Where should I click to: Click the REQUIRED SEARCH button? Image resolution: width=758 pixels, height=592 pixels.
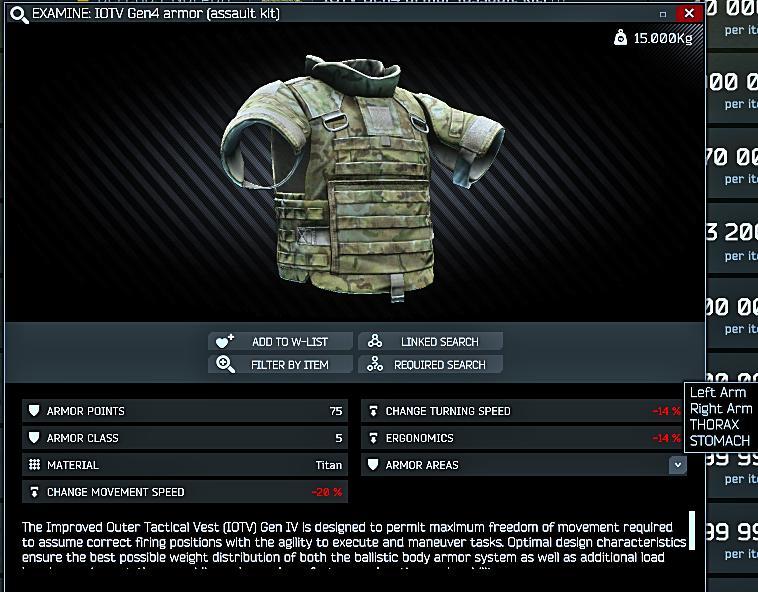coord(430,364)
